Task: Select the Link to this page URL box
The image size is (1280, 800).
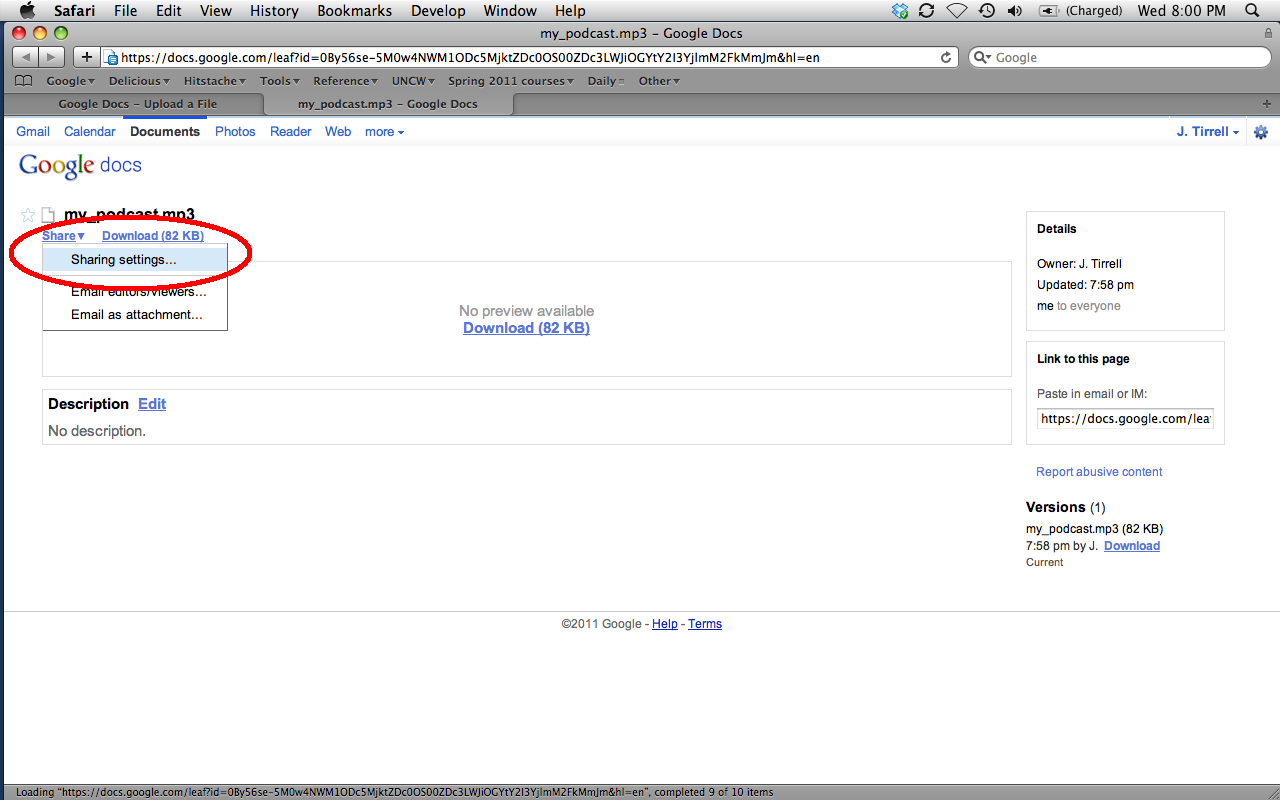Action: [1125, 419]
